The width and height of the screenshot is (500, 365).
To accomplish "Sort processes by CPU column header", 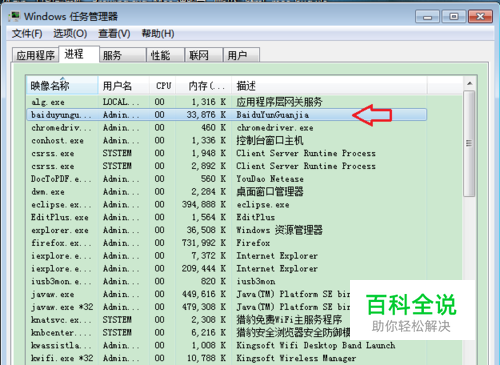I will coord(163,86).
